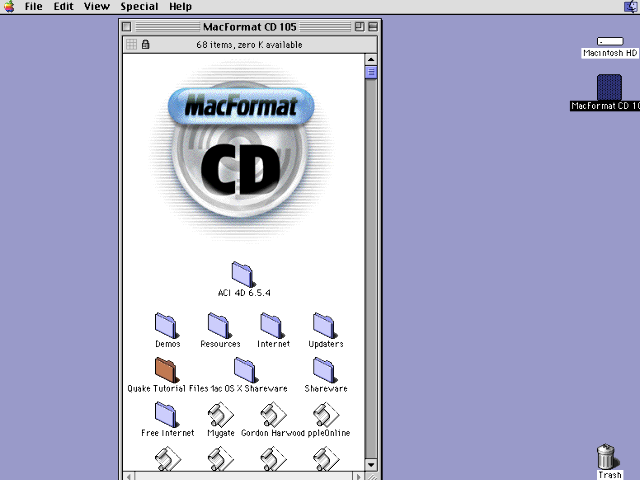
Task: Open the ACI 4D 6.5.4 folder
Action: [x=243, y=274]
